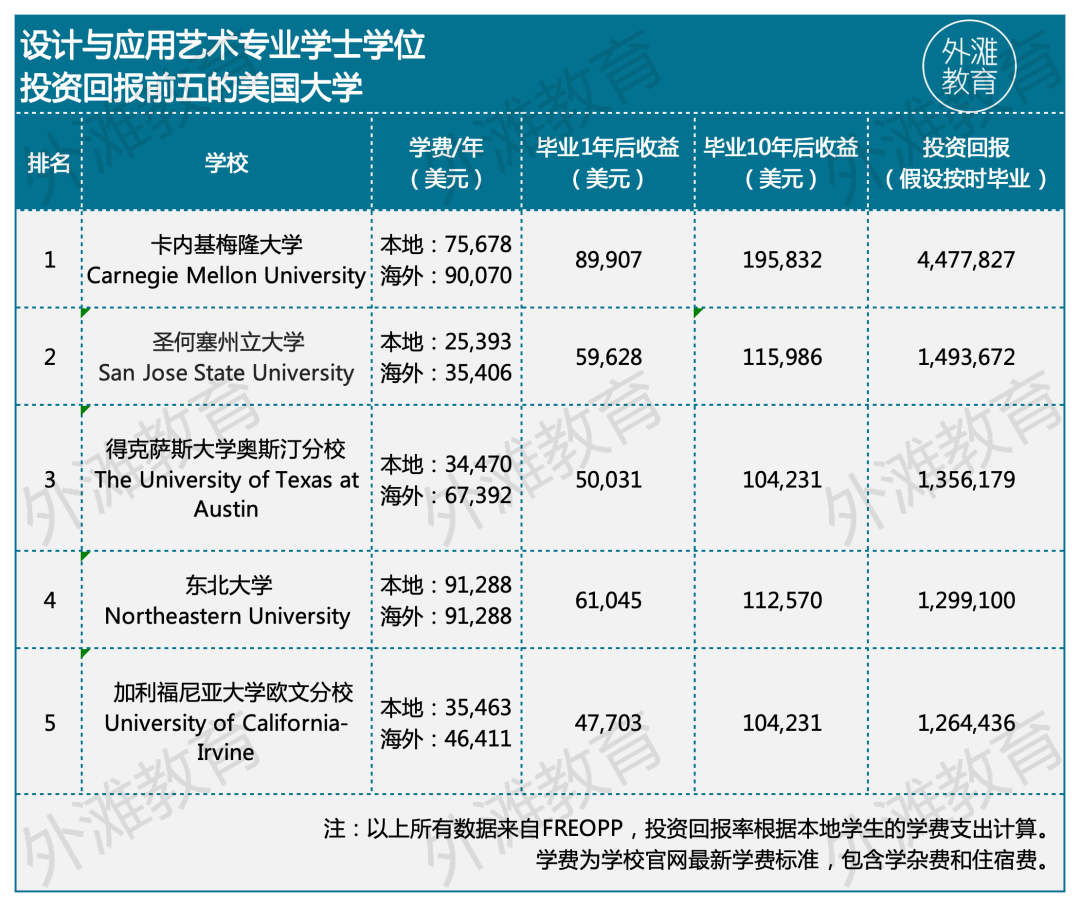This screenshot has width=1080, height=907.
Task: Select value 1,356,179
Action: [966, 479]
